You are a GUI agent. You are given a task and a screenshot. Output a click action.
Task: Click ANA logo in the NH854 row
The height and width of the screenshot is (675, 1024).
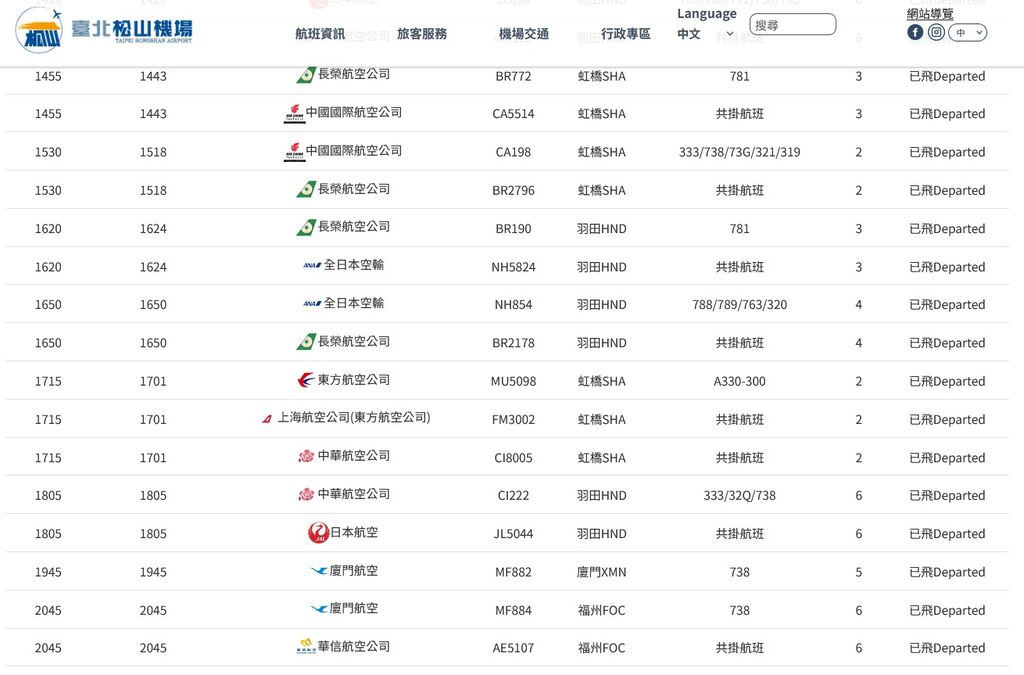coord(312,304)
